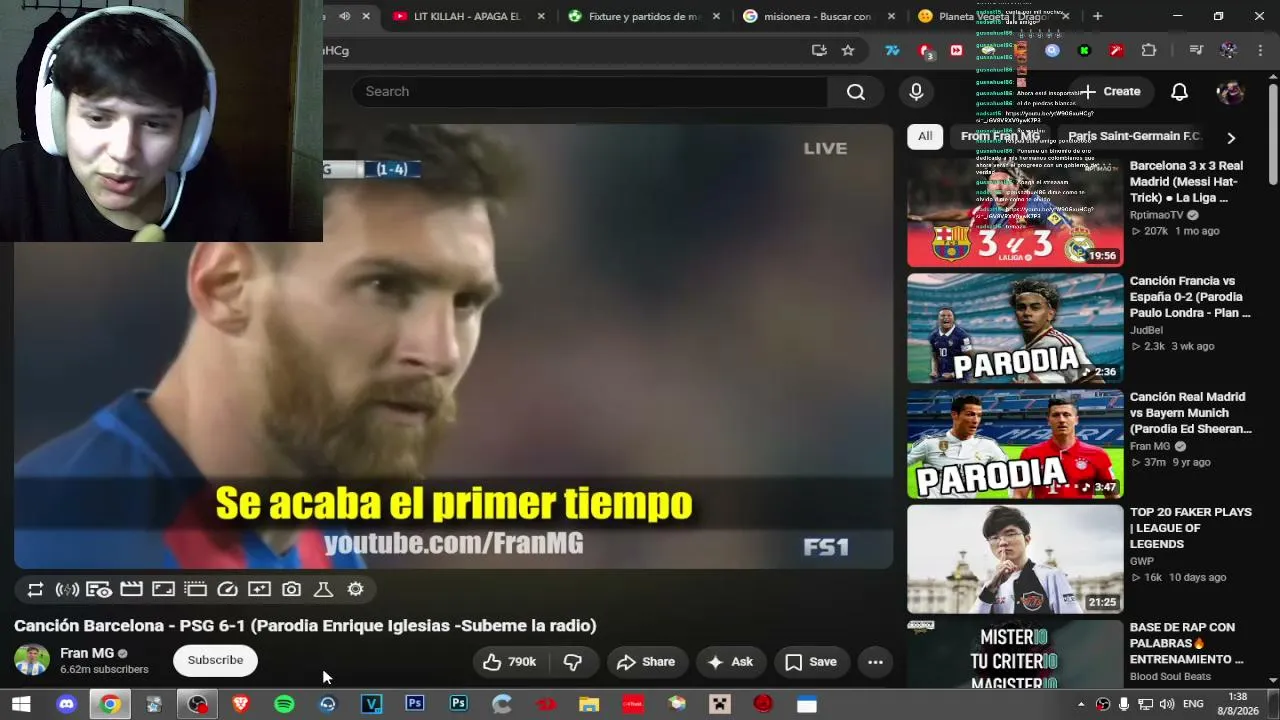
Task: Click the red extension icon with badge 3
Action: click(926, 51)
